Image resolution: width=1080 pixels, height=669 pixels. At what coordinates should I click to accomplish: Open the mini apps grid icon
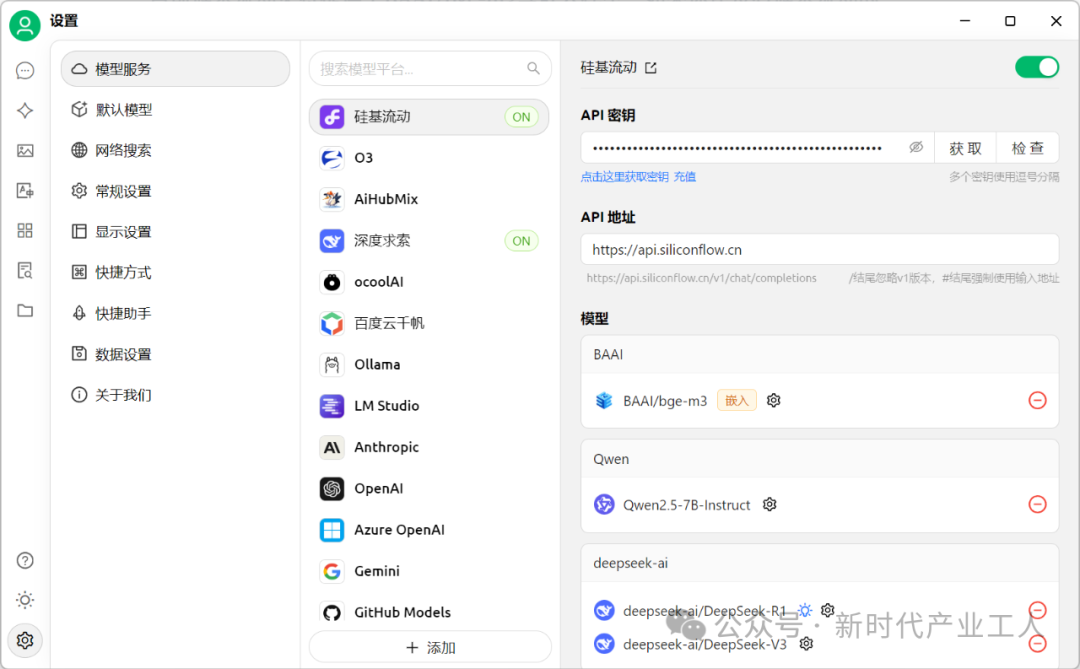(25, 230)
